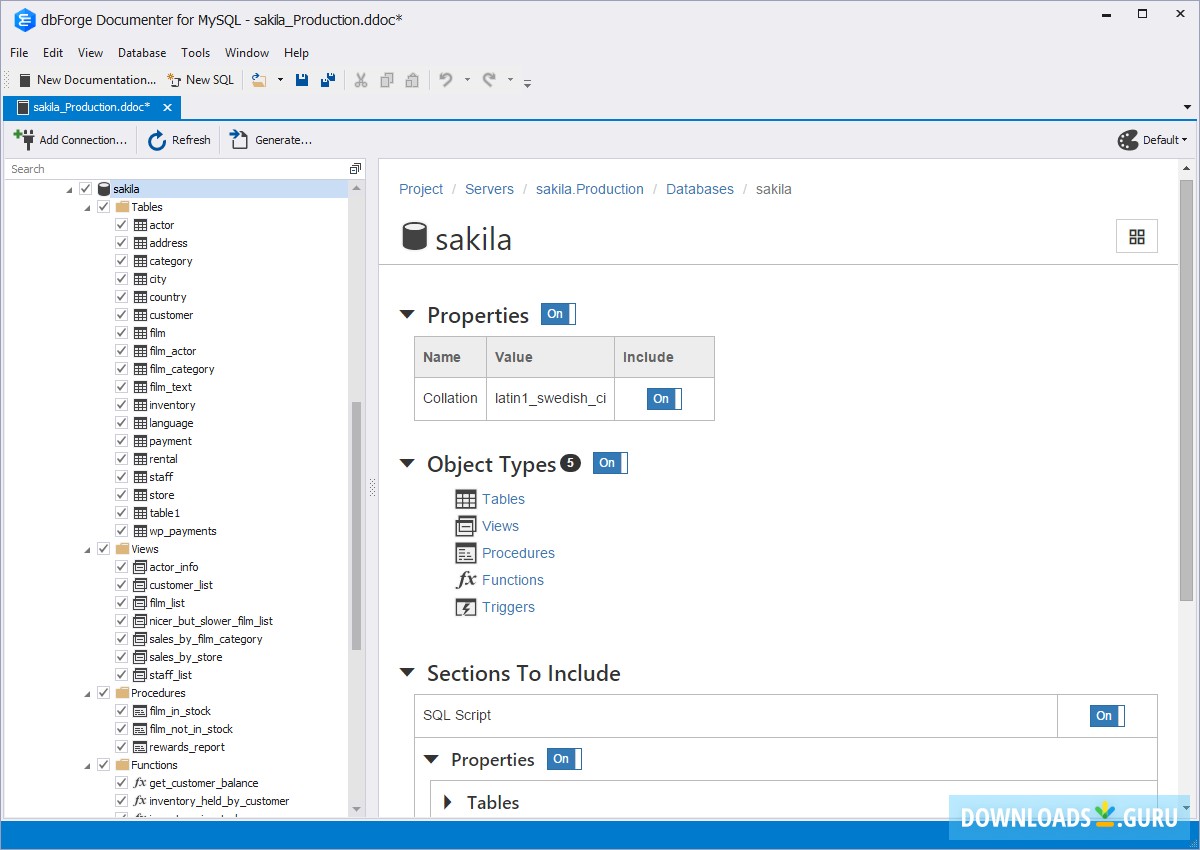Go to the Databases breadcrumb link
The width and height of the screenshot is (1200, 850).
pos(700,189)
